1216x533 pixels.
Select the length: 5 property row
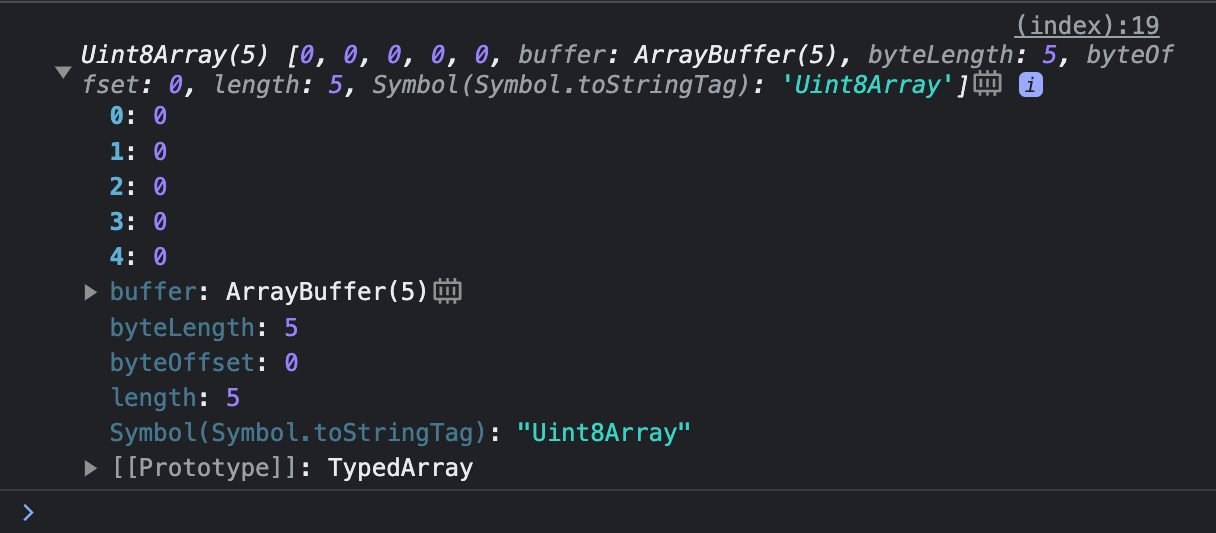175,397
